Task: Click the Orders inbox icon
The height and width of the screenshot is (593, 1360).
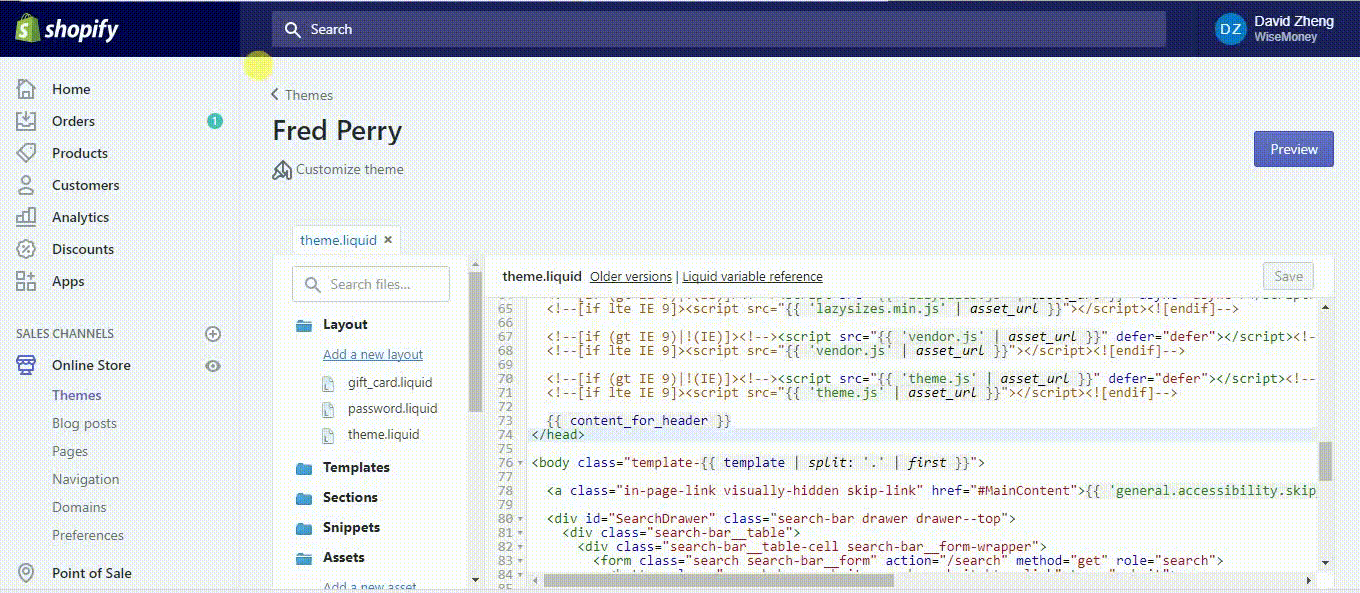Action: (26, 121)
